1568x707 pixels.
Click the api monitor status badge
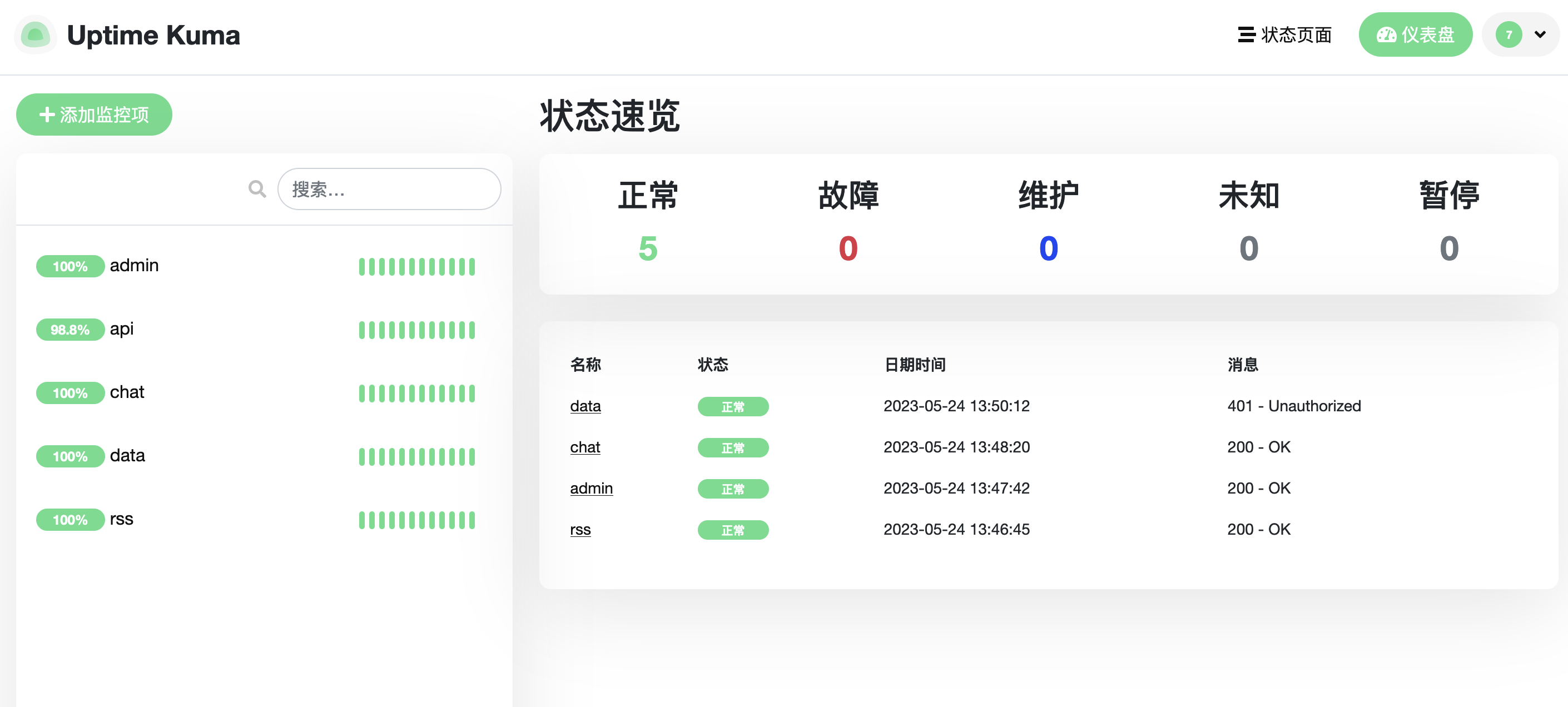(70, 328)
